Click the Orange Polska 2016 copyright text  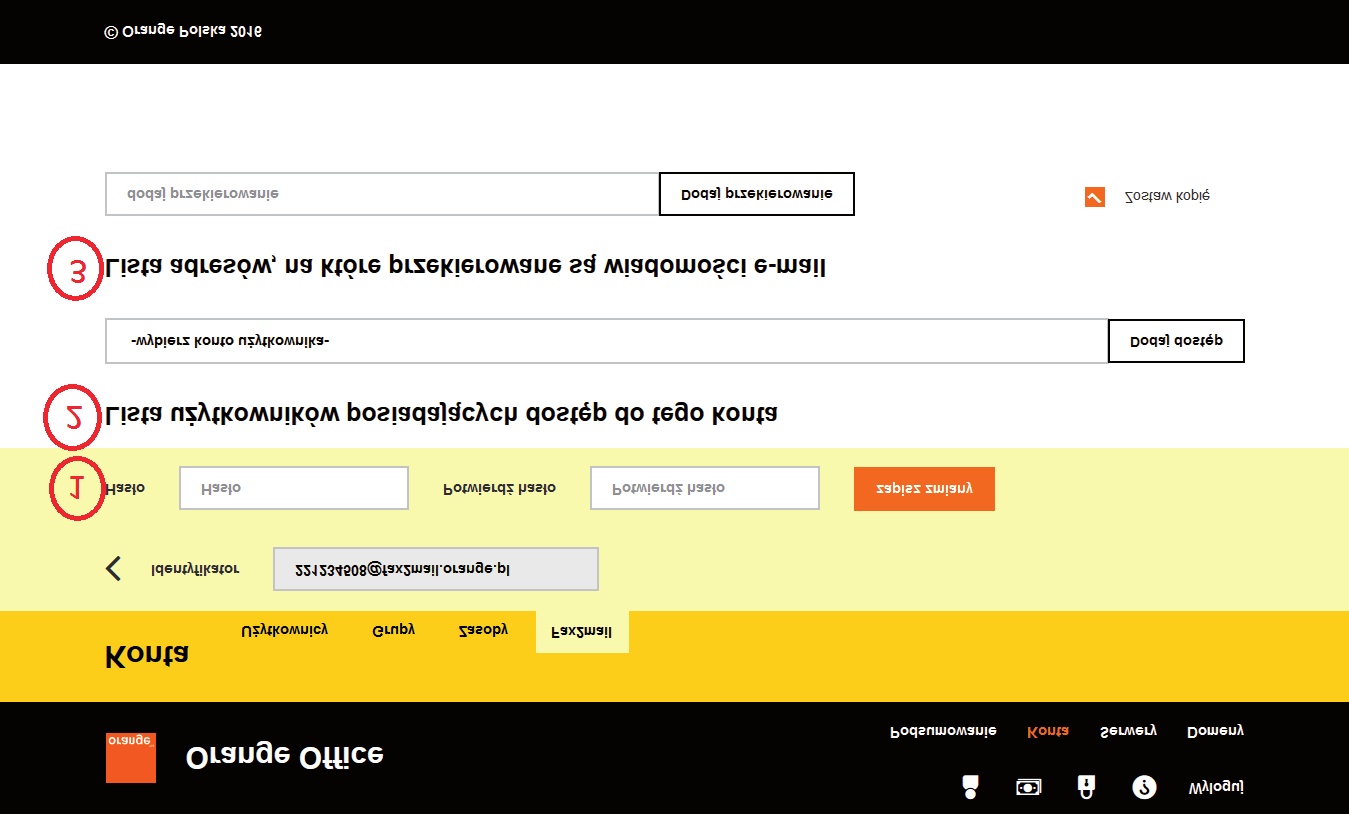pos(183,31)
